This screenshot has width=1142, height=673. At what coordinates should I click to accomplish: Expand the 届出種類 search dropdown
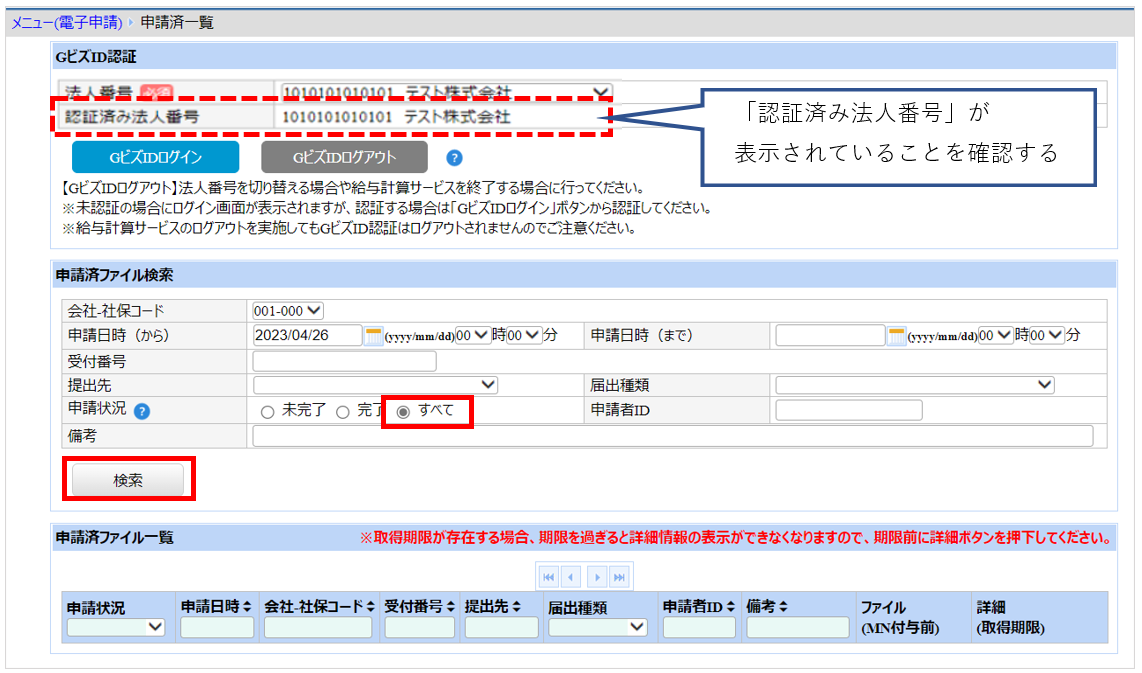(x=915, y=385)
